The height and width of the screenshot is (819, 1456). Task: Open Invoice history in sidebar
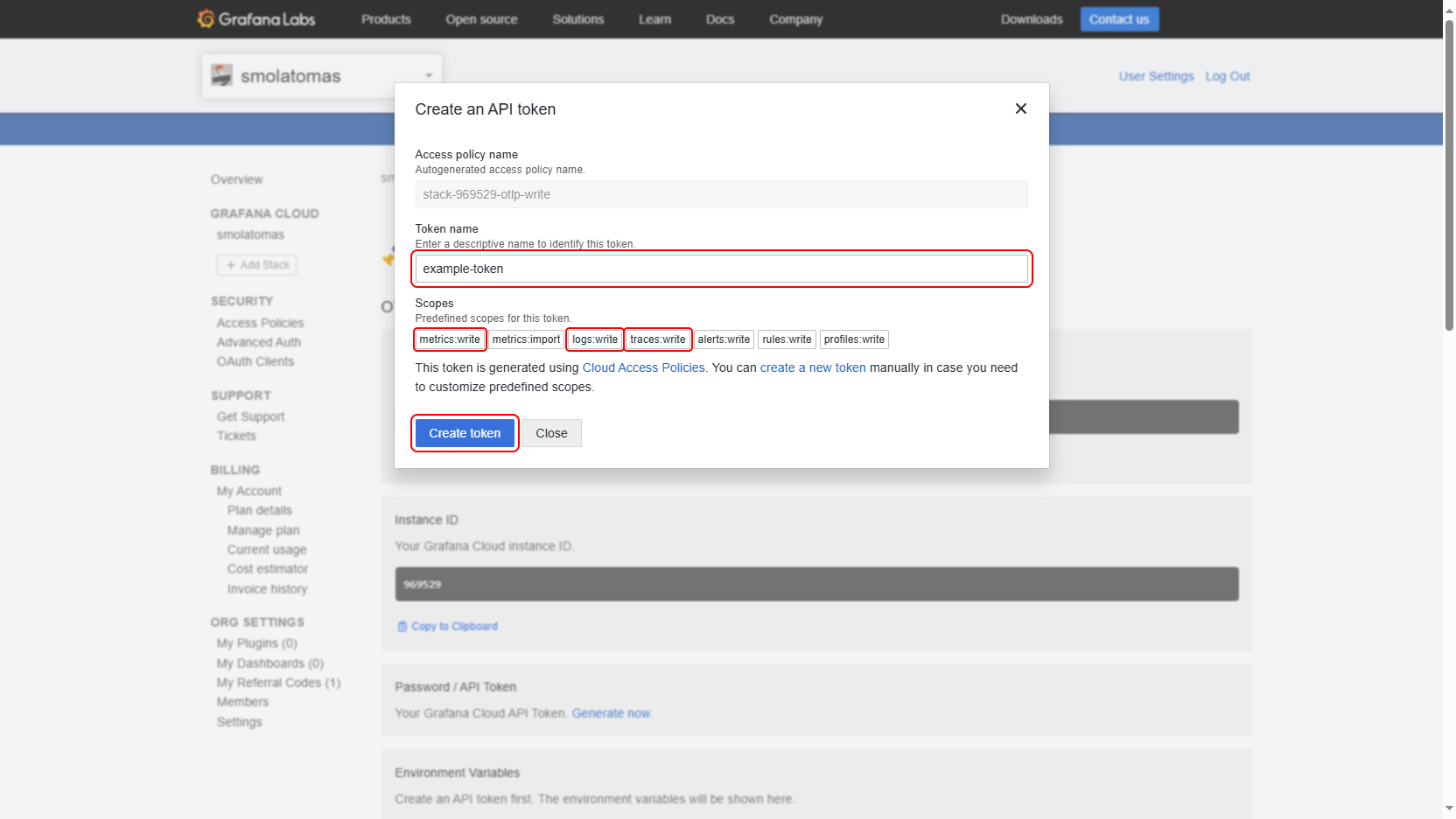point(267,589)
